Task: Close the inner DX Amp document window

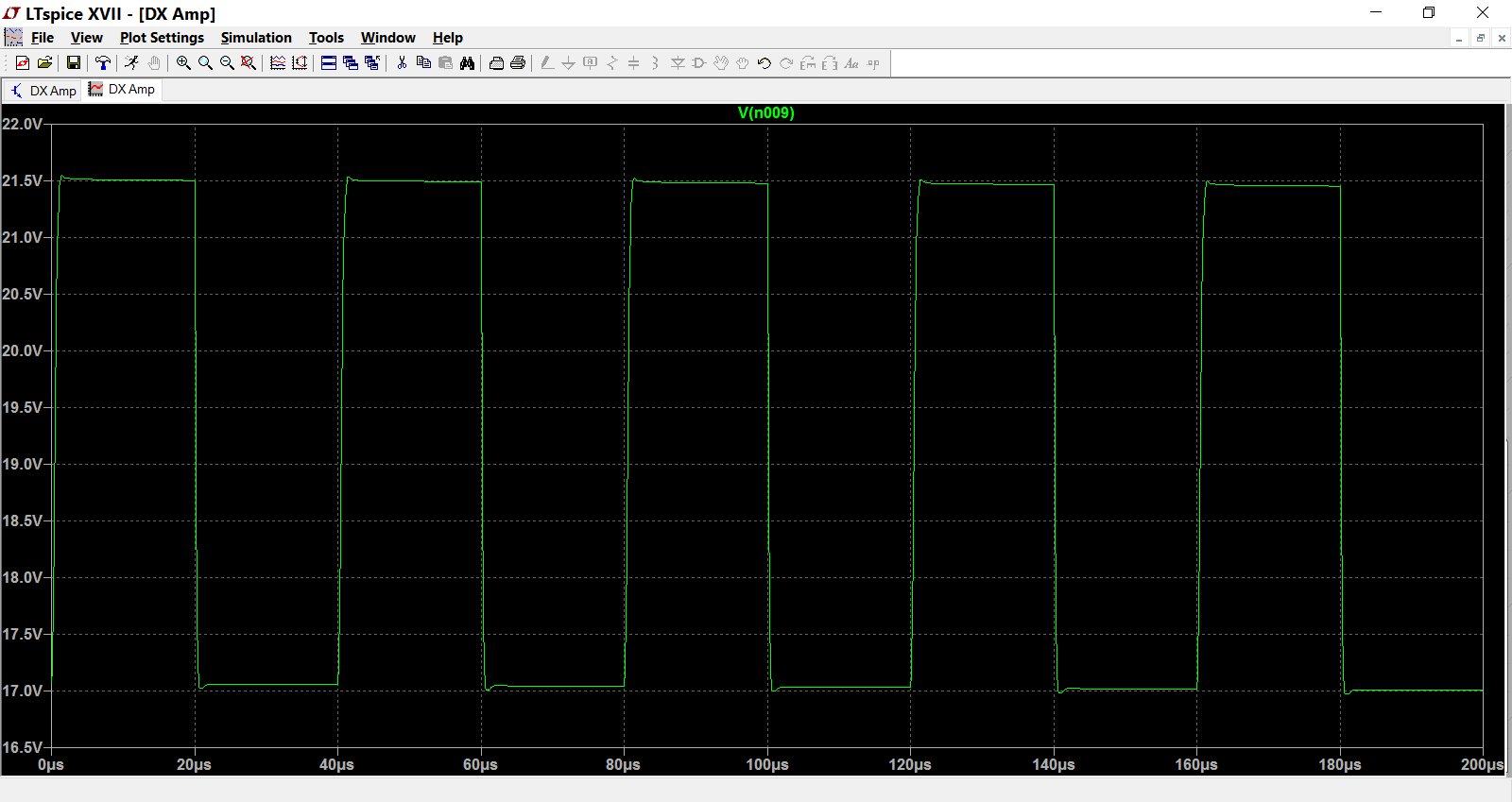Action: [1502, 39]
